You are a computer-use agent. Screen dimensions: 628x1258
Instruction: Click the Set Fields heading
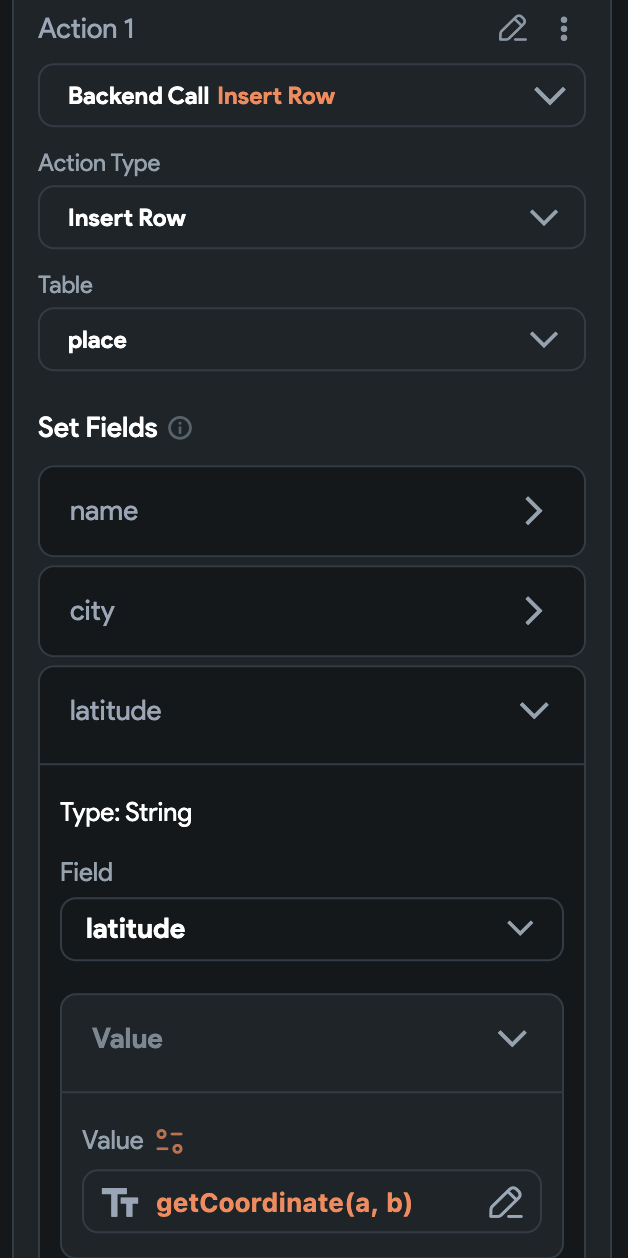coord(98,428)
